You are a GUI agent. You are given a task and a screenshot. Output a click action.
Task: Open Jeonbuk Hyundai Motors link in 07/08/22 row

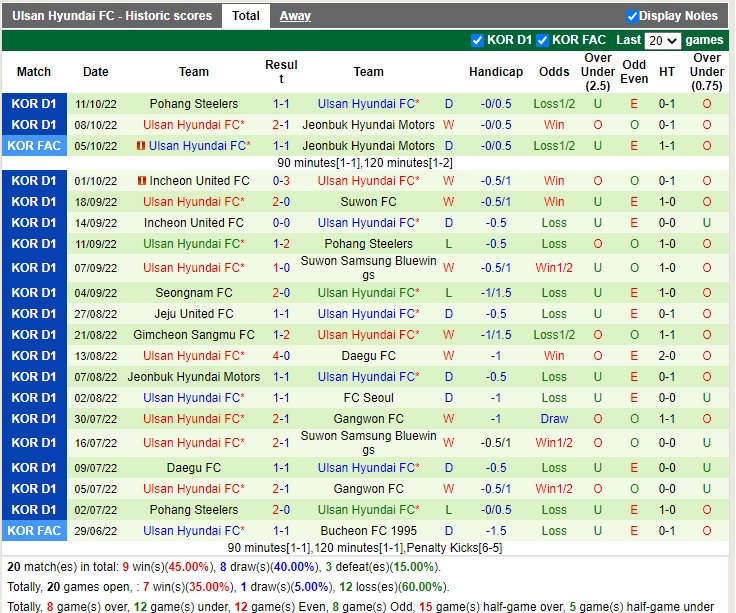(193, 377)
